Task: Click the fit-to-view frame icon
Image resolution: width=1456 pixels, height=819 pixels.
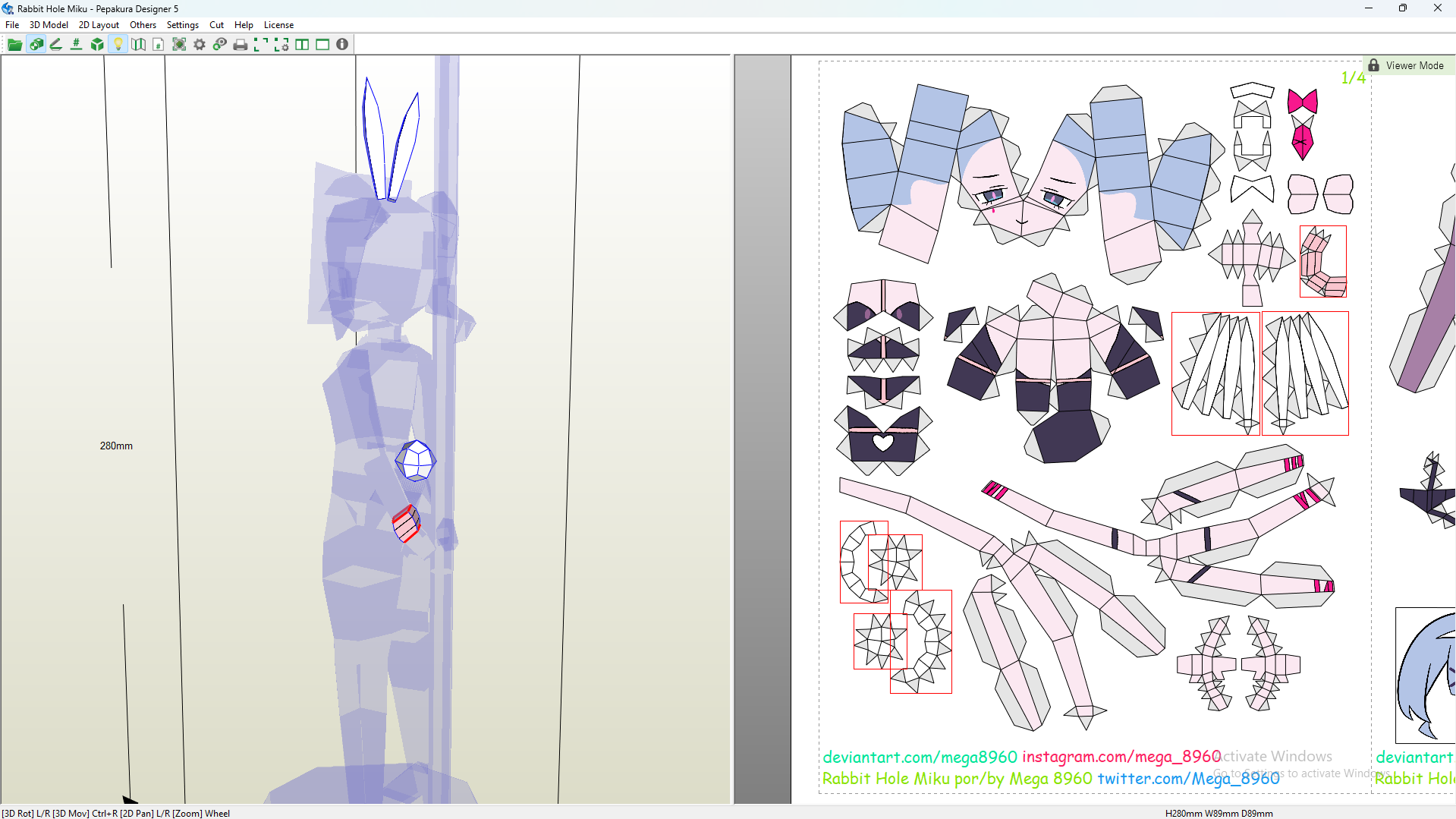Action: coord(179,45)
